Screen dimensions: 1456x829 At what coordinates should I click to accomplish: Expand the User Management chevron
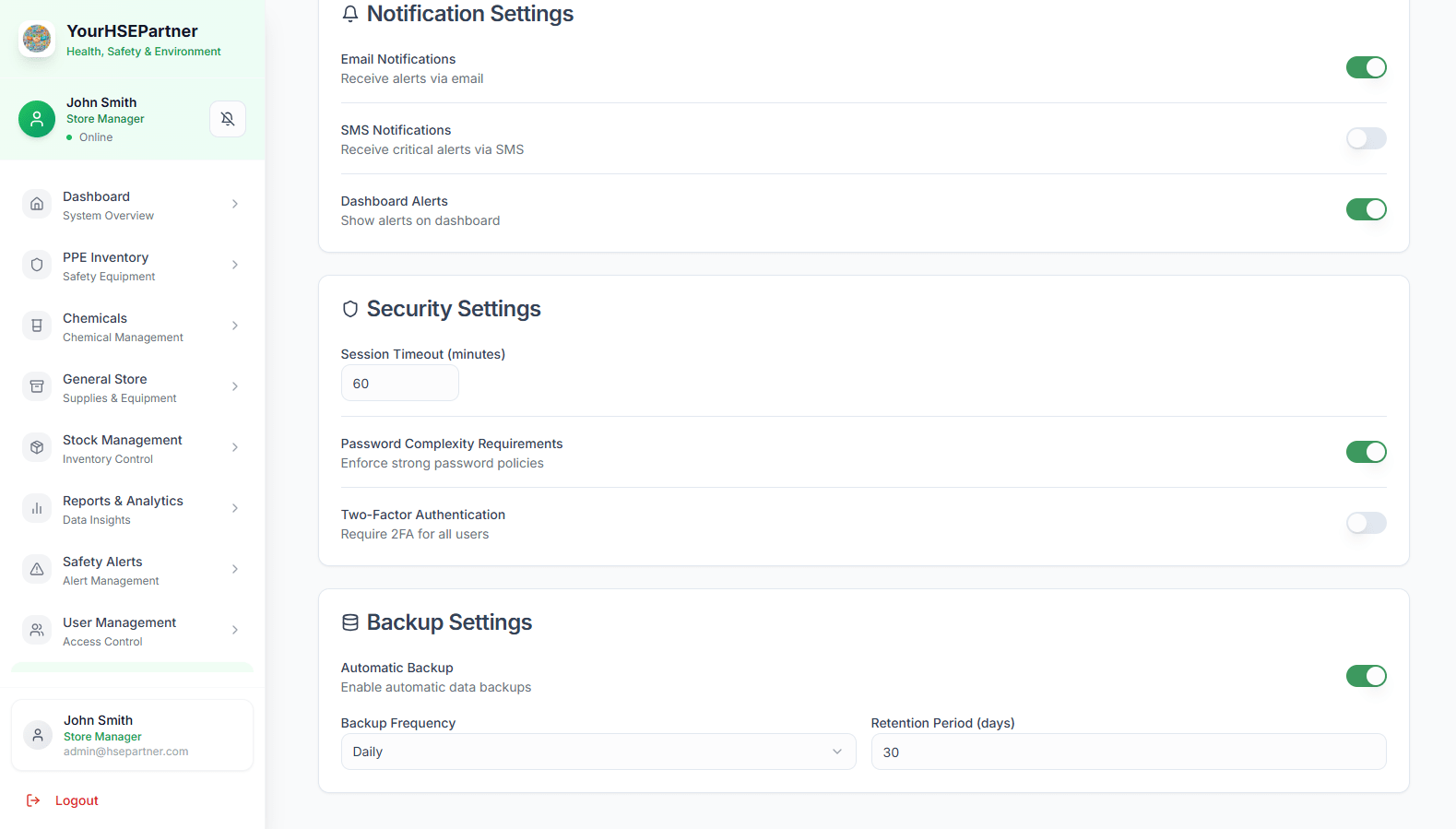[x=235, y=630]
